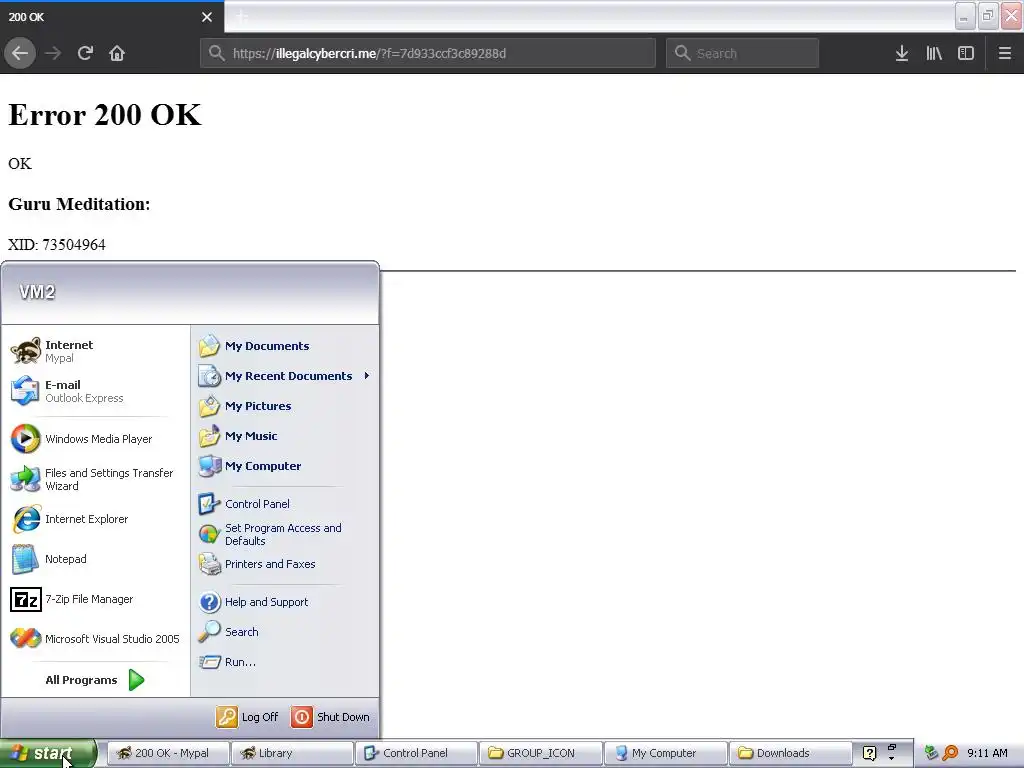Expand All Programs list

95,680
